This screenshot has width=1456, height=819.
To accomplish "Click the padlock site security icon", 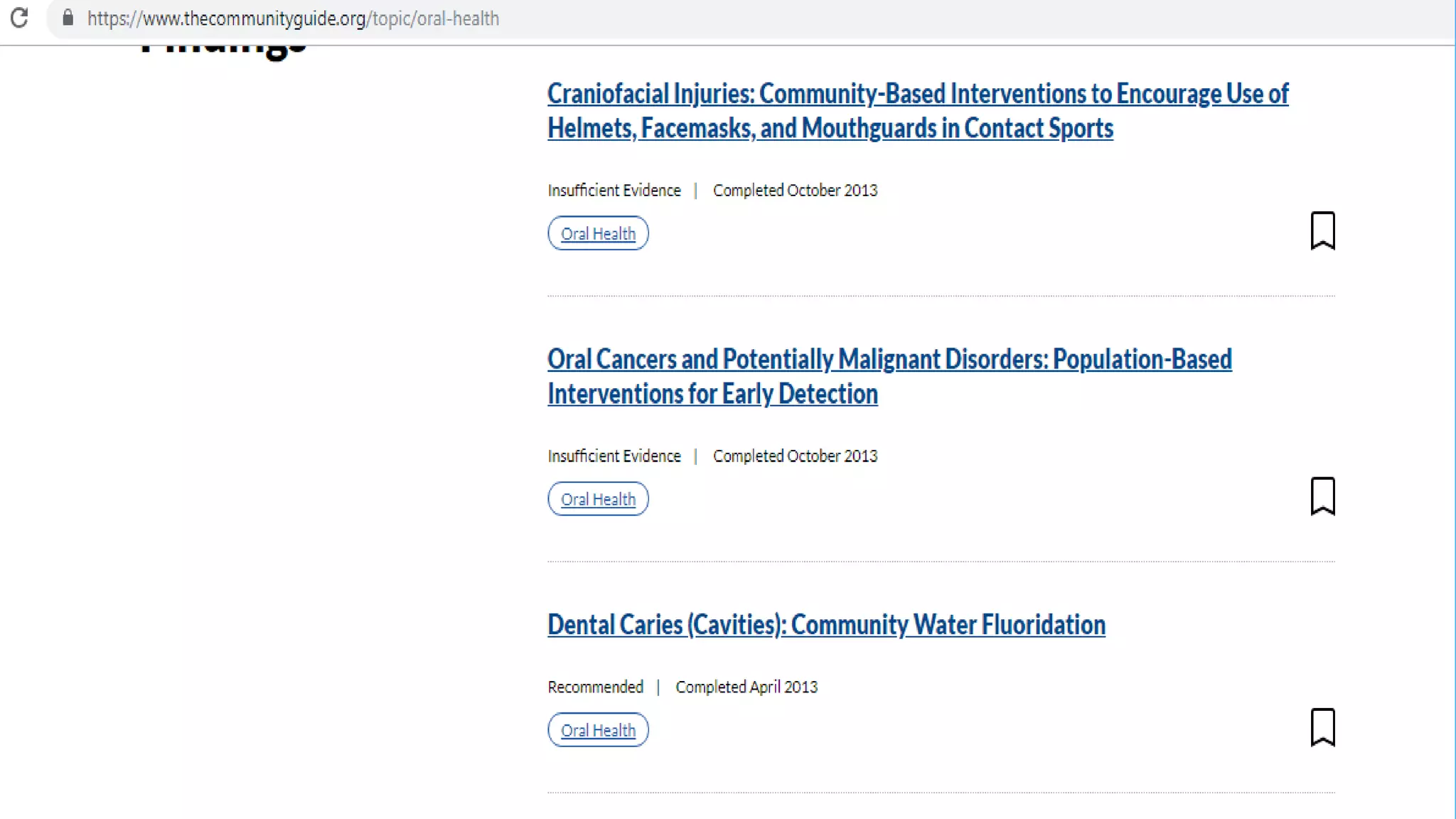I will (68, 18).
